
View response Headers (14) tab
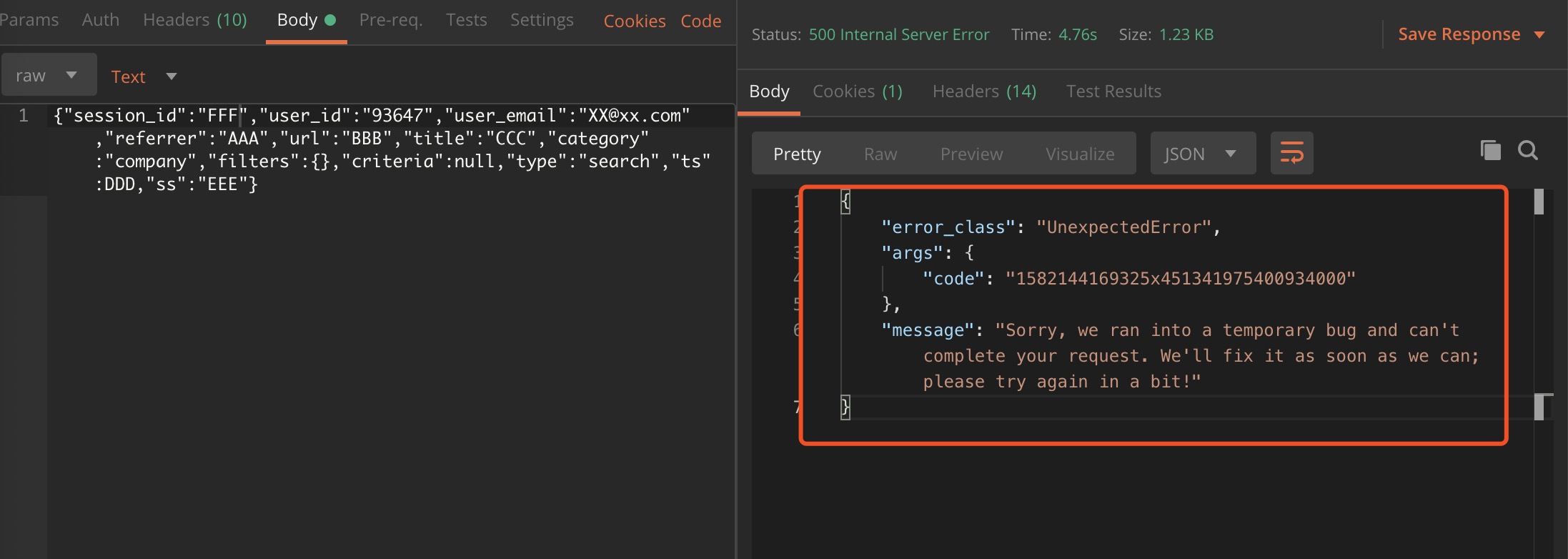(x=984, y=91)
